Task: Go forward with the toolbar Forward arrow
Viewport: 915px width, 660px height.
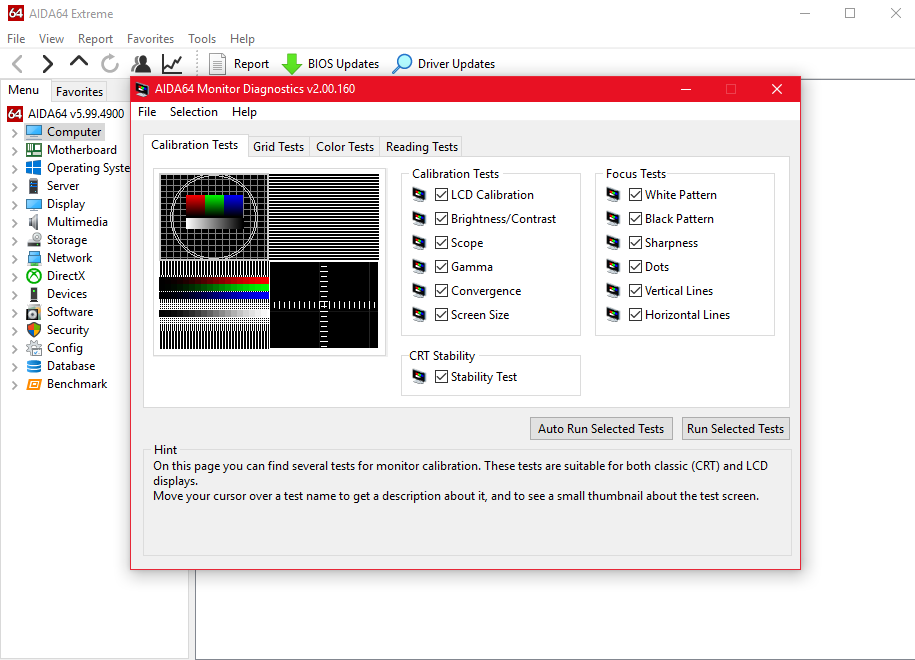Action: [x=47, y=64]
